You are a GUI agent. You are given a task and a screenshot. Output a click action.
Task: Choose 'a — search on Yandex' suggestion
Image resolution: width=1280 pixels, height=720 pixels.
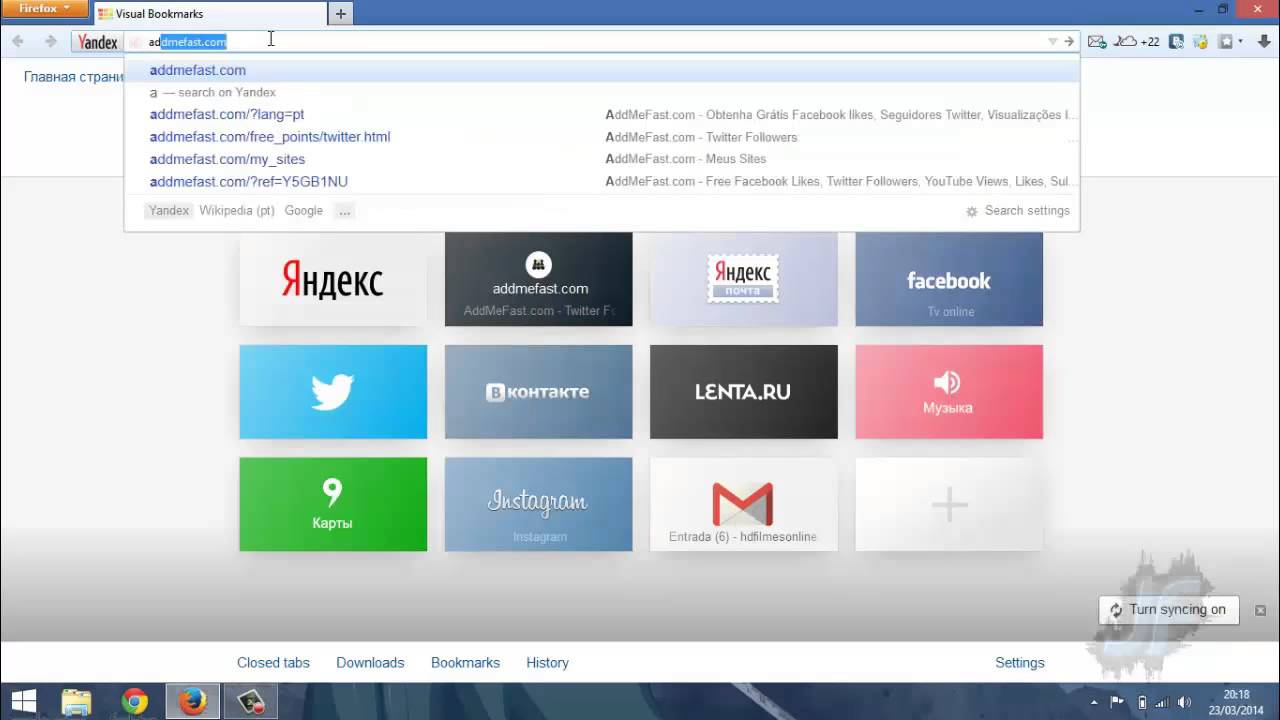point(602,92)
